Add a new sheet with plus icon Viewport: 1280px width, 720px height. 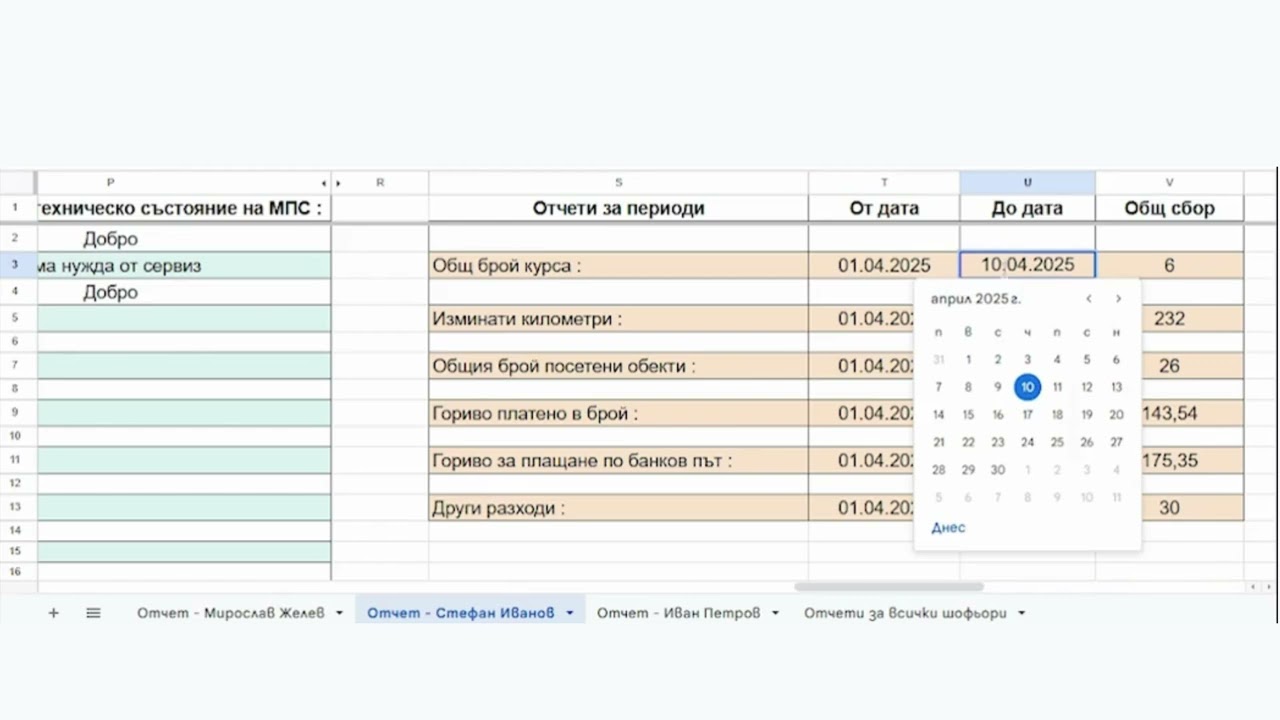point(54,613)
